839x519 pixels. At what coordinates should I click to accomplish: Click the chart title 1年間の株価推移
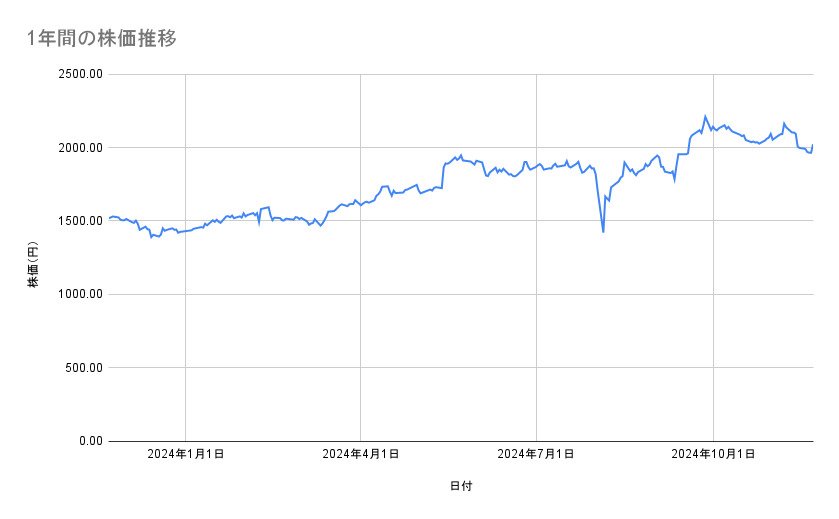tap(104, 39)
